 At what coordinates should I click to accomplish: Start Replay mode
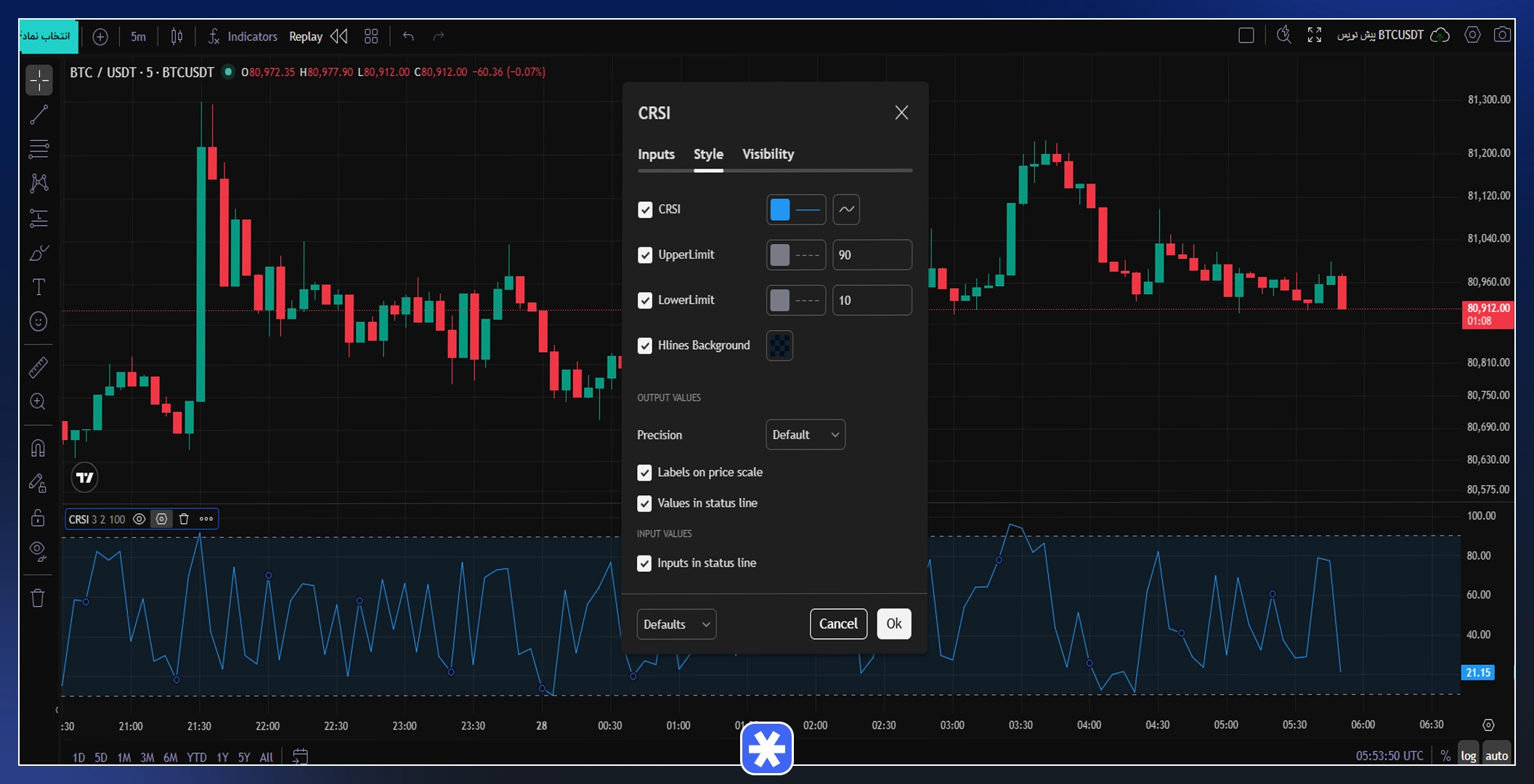click(x=318, y=36)
